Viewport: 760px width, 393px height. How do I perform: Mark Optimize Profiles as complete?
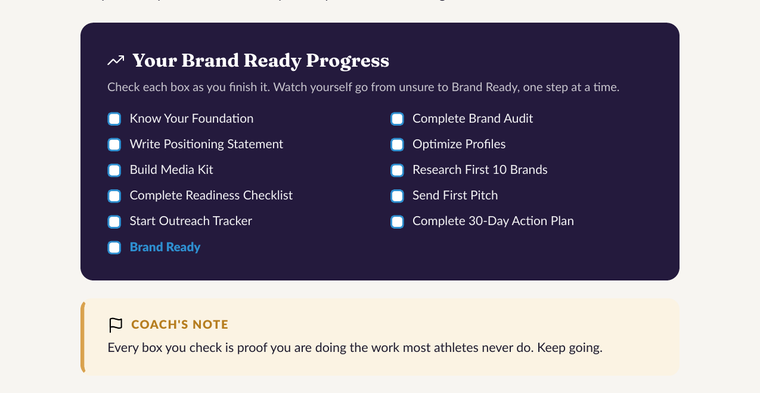coord(397,144)
